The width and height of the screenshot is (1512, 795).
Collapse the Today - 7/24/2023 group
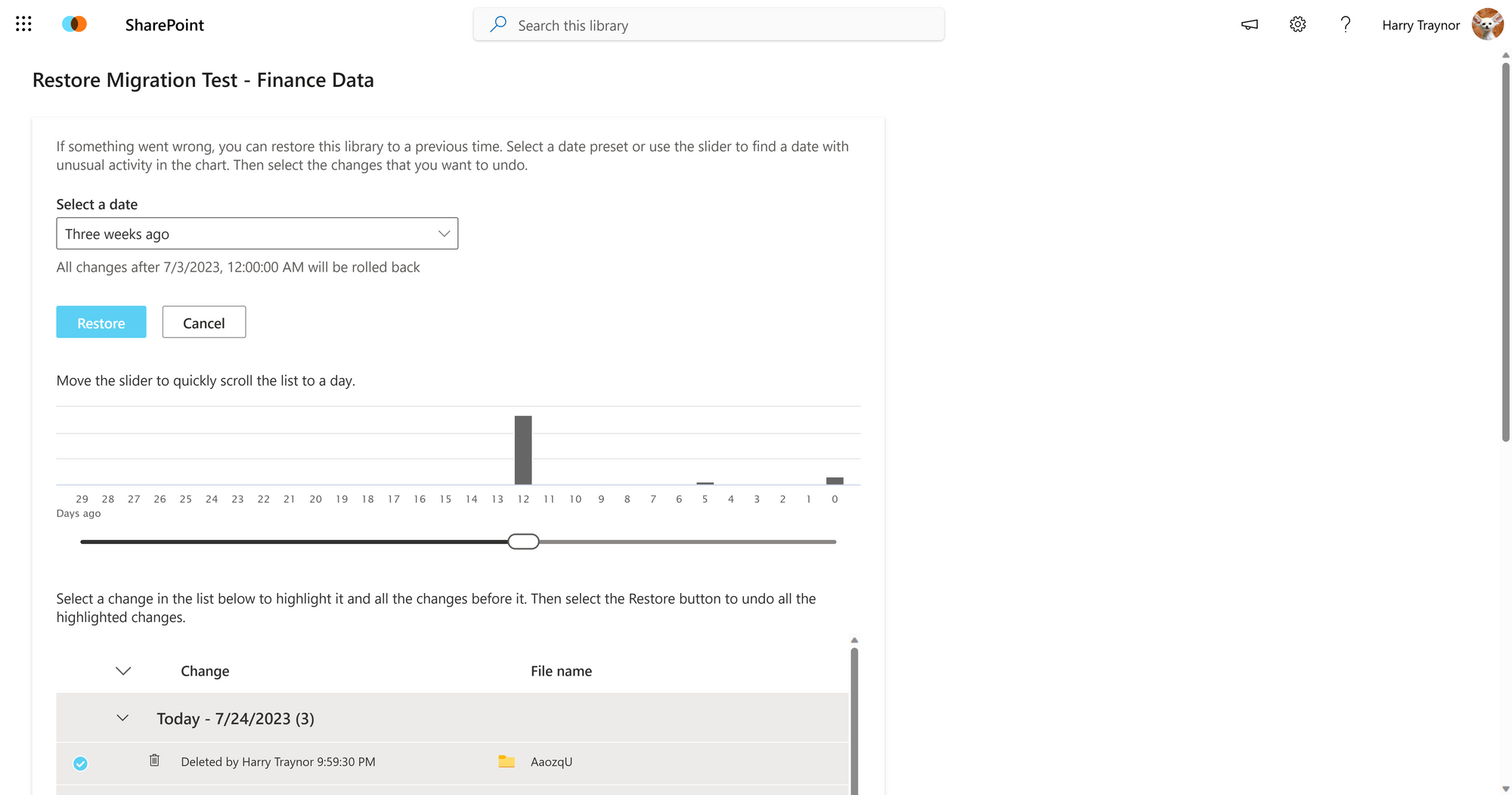click(x=122, y=718)
